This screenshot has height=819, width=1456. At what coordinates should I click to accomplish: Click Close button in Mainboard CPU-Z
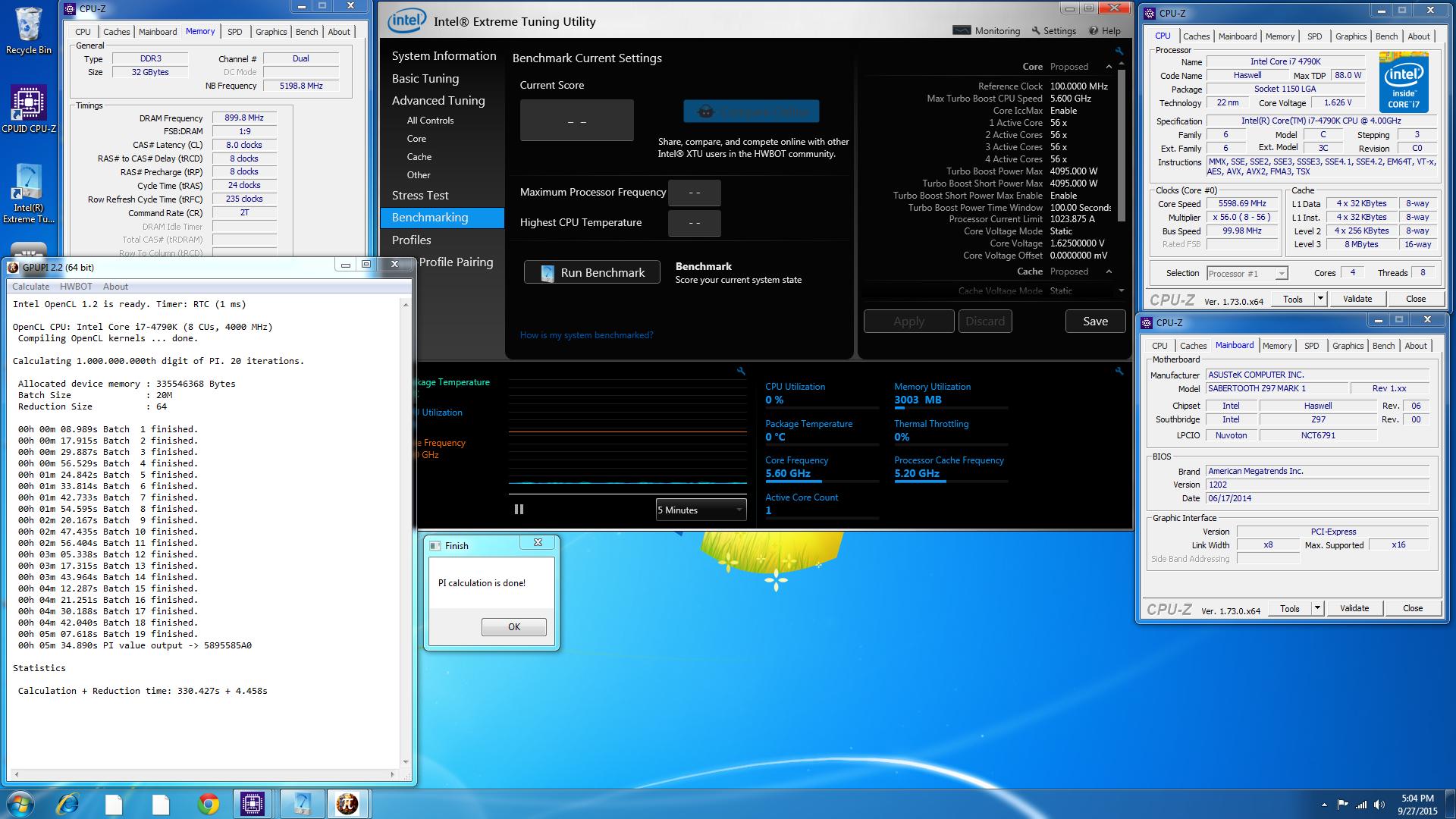pos(1413,608)
